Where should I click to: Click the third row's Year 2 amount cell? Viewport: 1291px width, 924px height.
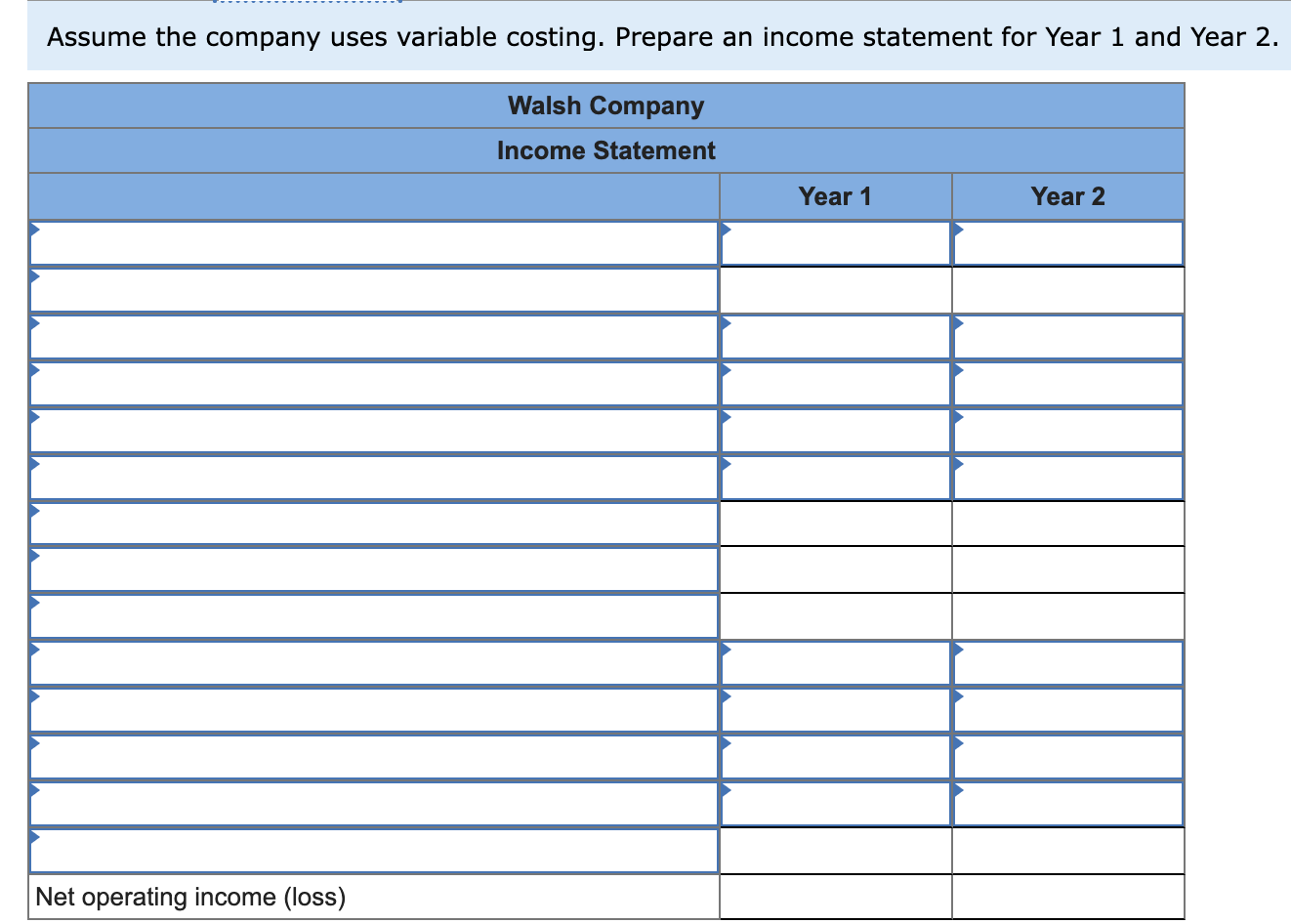pos(1068,337)
